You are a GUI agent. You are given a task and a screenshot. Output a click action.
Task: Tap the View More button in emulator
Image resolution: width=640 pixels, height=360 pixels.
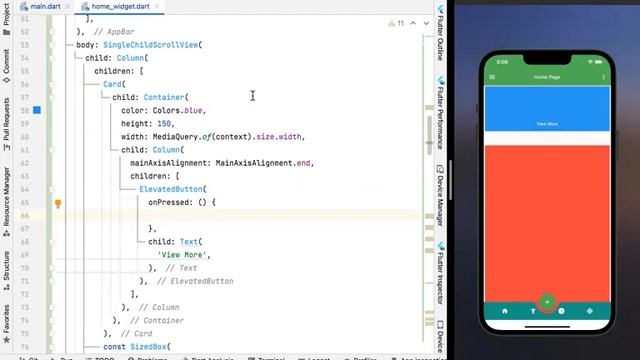coord(547,124)
